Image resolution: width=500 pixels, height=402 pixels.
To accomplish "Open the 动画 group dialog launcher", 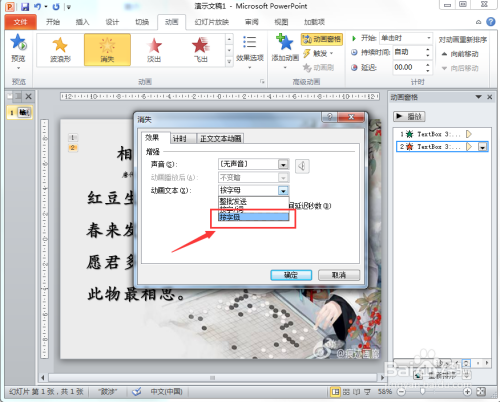I will coord(262,82).
